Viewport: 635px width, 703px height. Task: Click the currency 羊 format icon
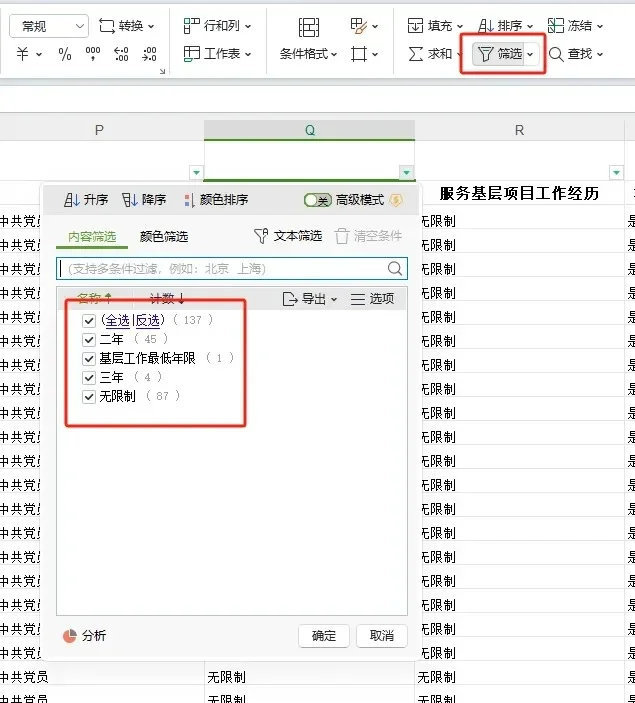point(22,54)
